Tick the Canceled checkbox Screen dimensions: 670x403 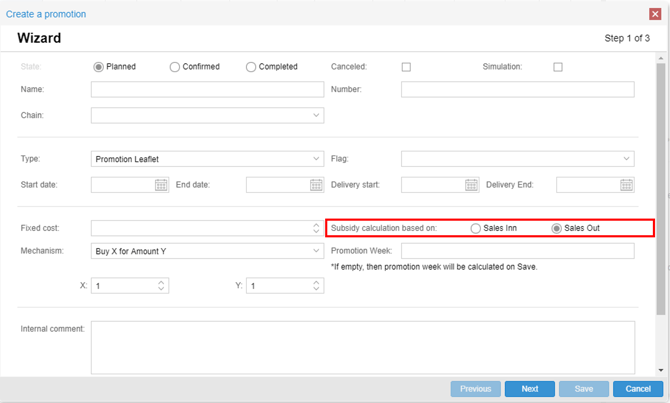[406, 67]
